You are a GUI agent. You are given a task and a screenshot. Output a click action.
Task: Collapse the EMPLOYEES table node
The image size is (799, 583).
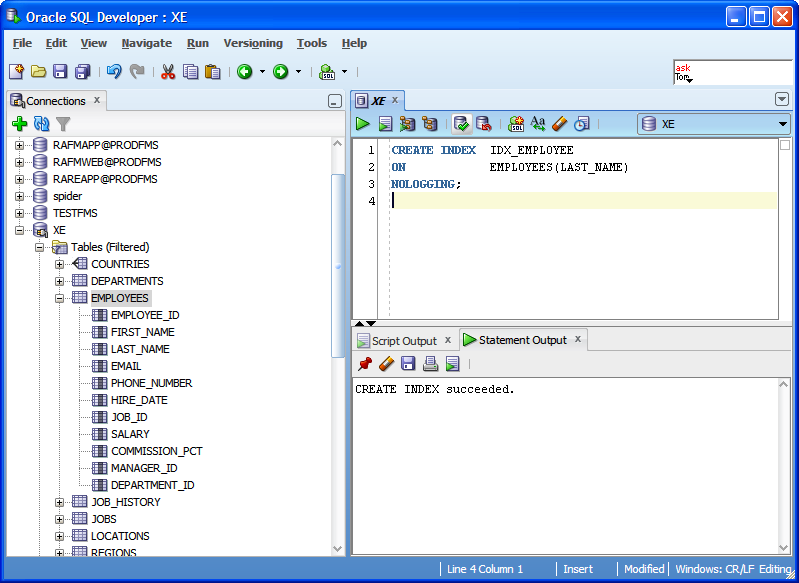point(60,298)
